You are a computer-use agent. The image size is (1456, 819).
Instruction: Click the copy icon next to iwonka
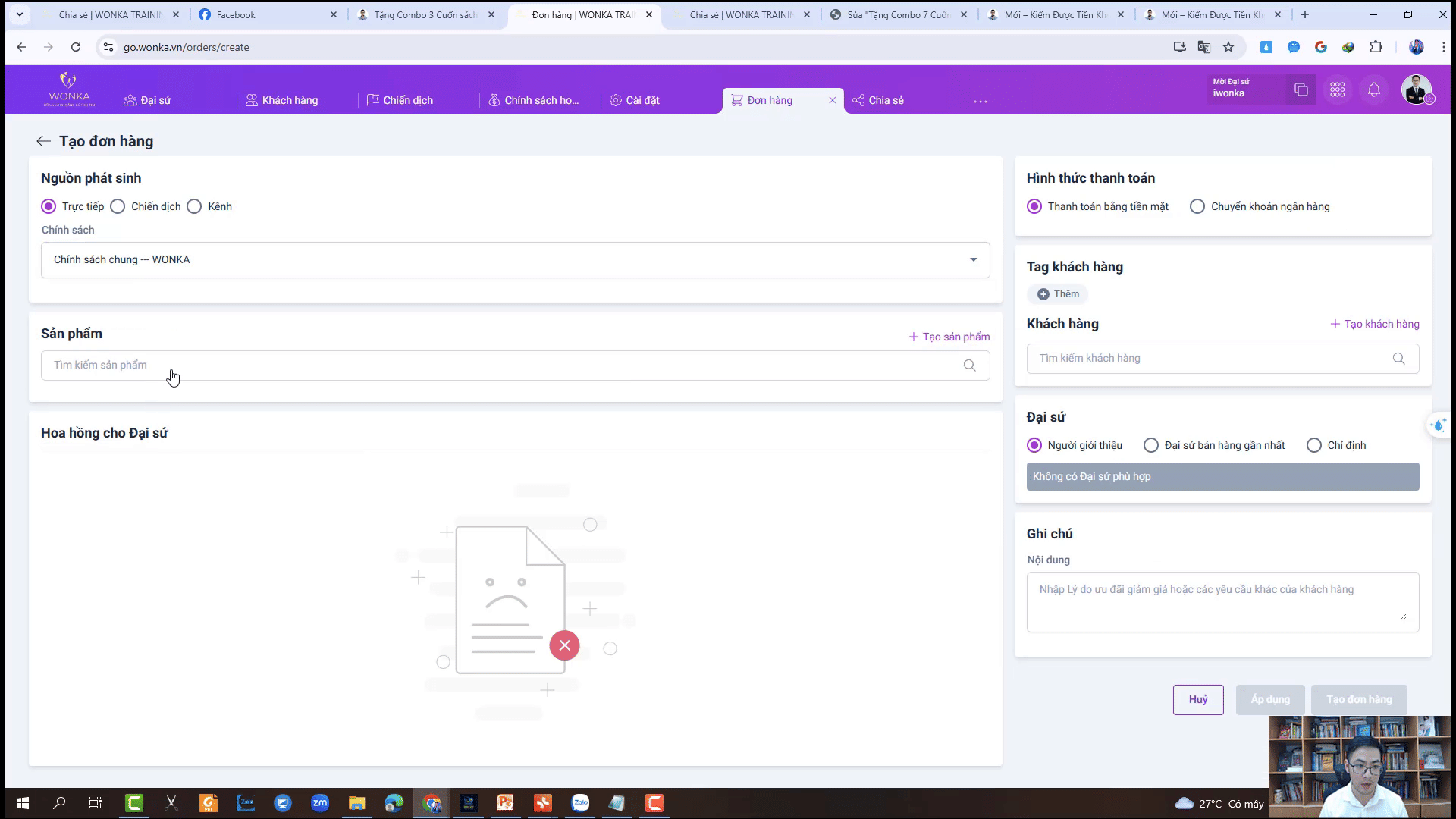point(1301,90)
